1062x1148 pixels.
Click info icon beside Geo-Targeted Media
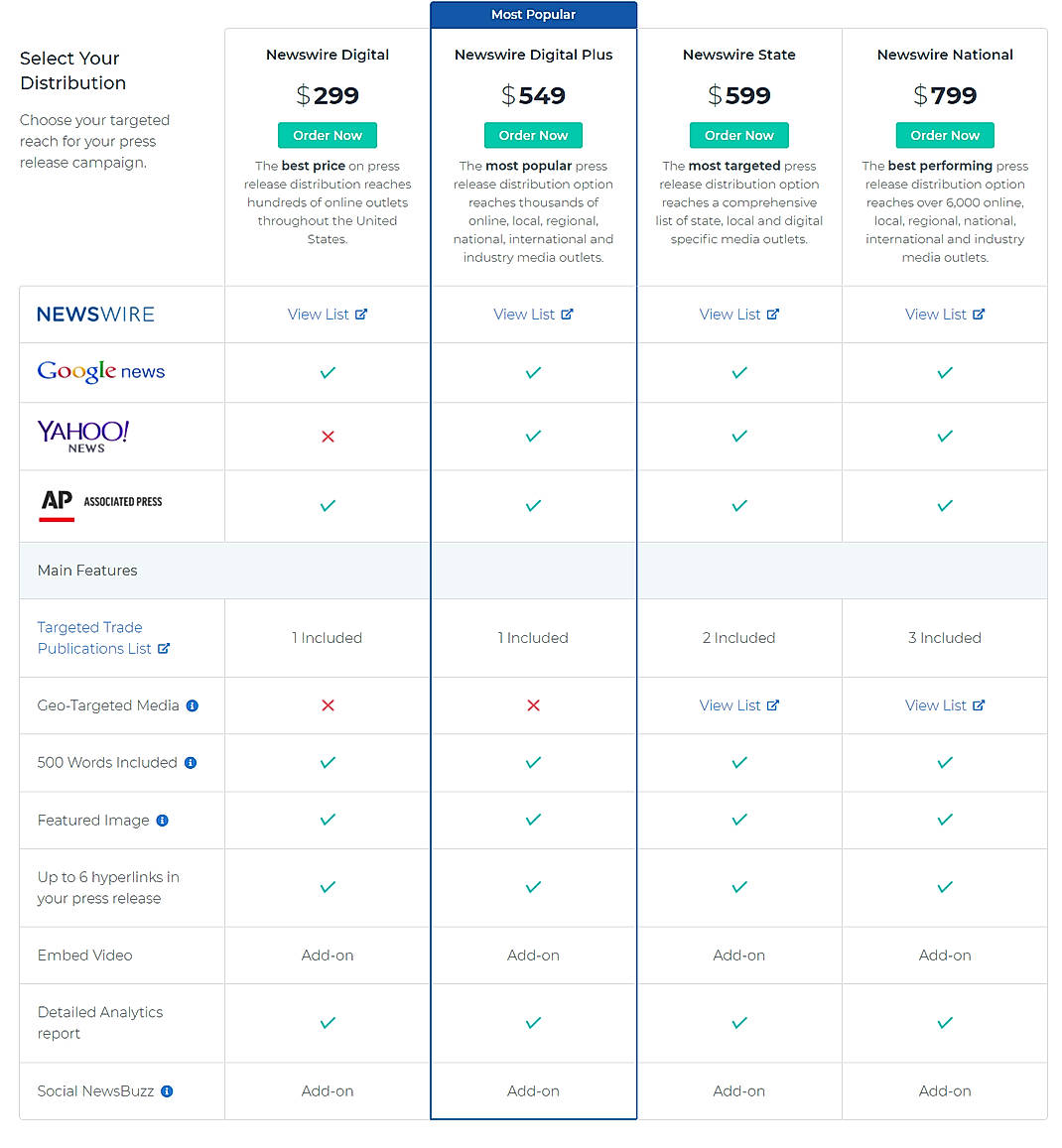192,705
